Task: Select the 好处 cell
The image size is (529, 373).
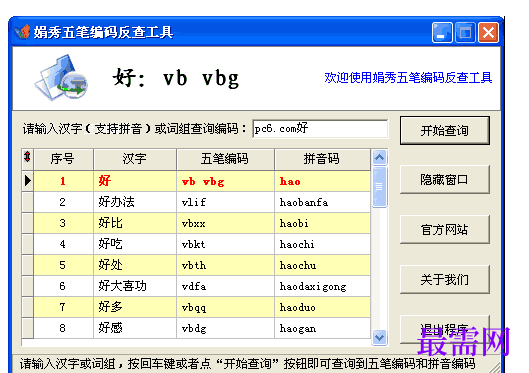Action: (x=135, y=265)
